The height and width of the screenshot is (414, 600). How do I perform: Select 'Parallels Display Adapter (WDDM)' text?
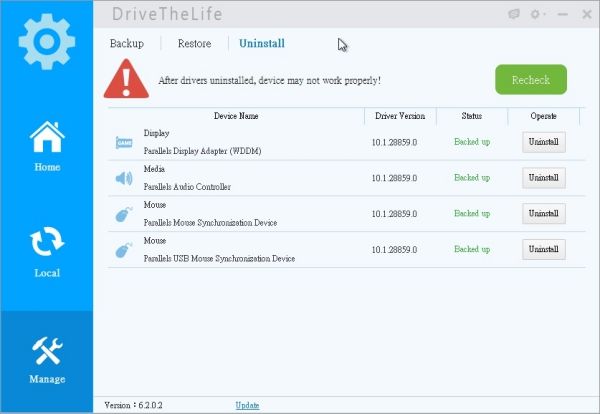tap(202, 151)
